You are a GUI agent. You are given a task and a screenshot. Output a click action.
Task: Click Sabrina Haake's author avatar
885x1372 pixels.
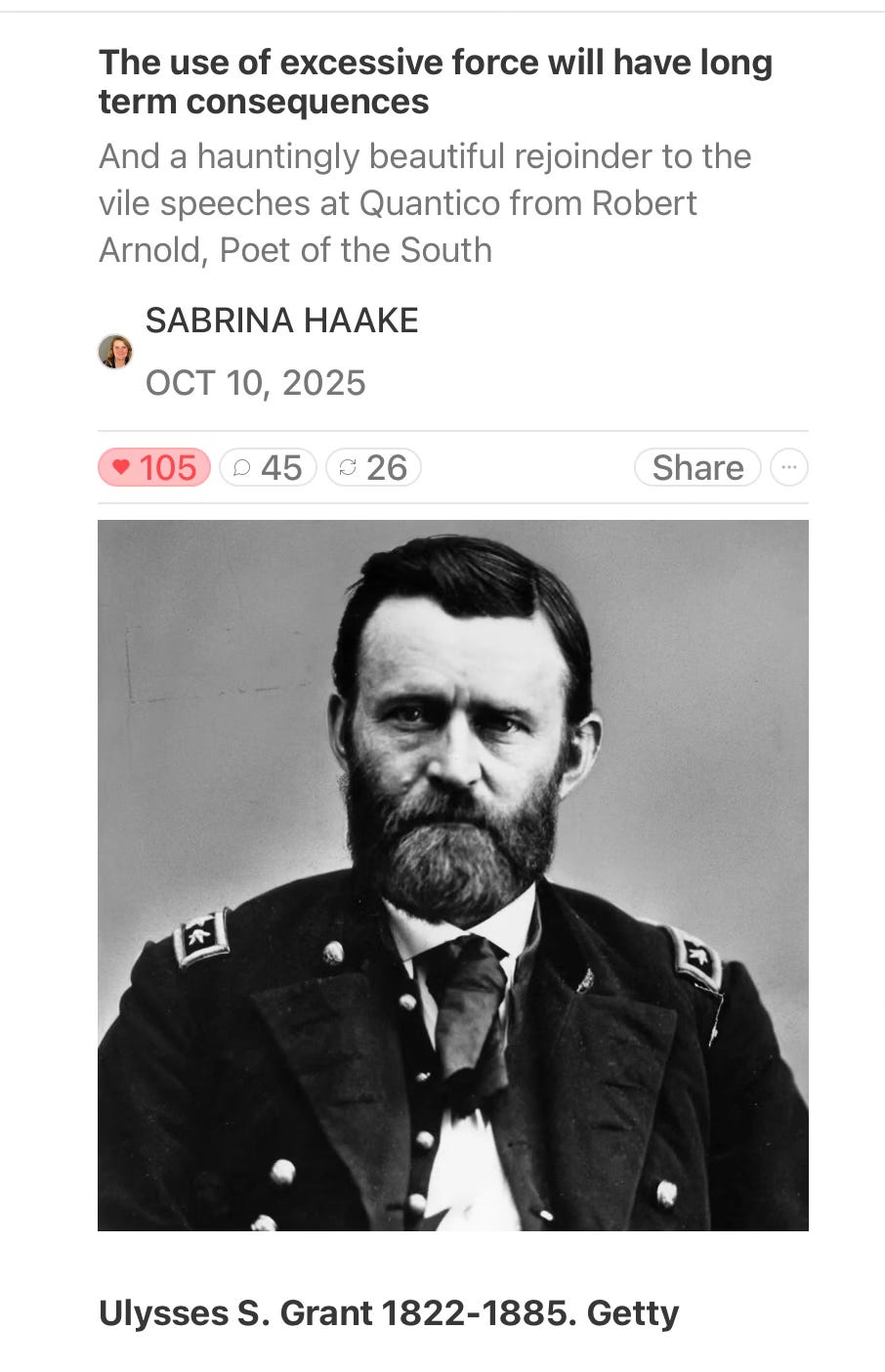click(x=115, y=352)
